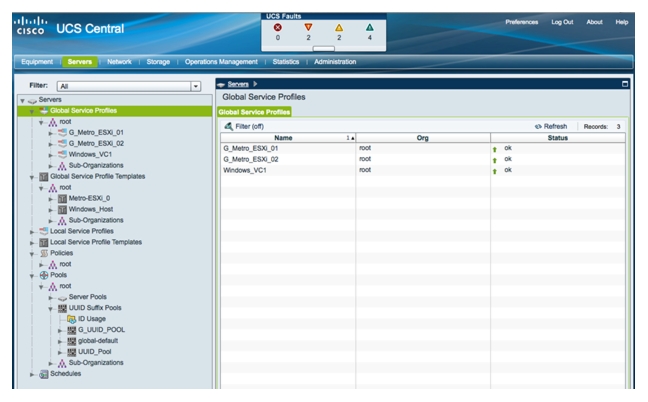Click the ID Usage icon
This screenshot has width=648, height=402.
coord(71,319)
